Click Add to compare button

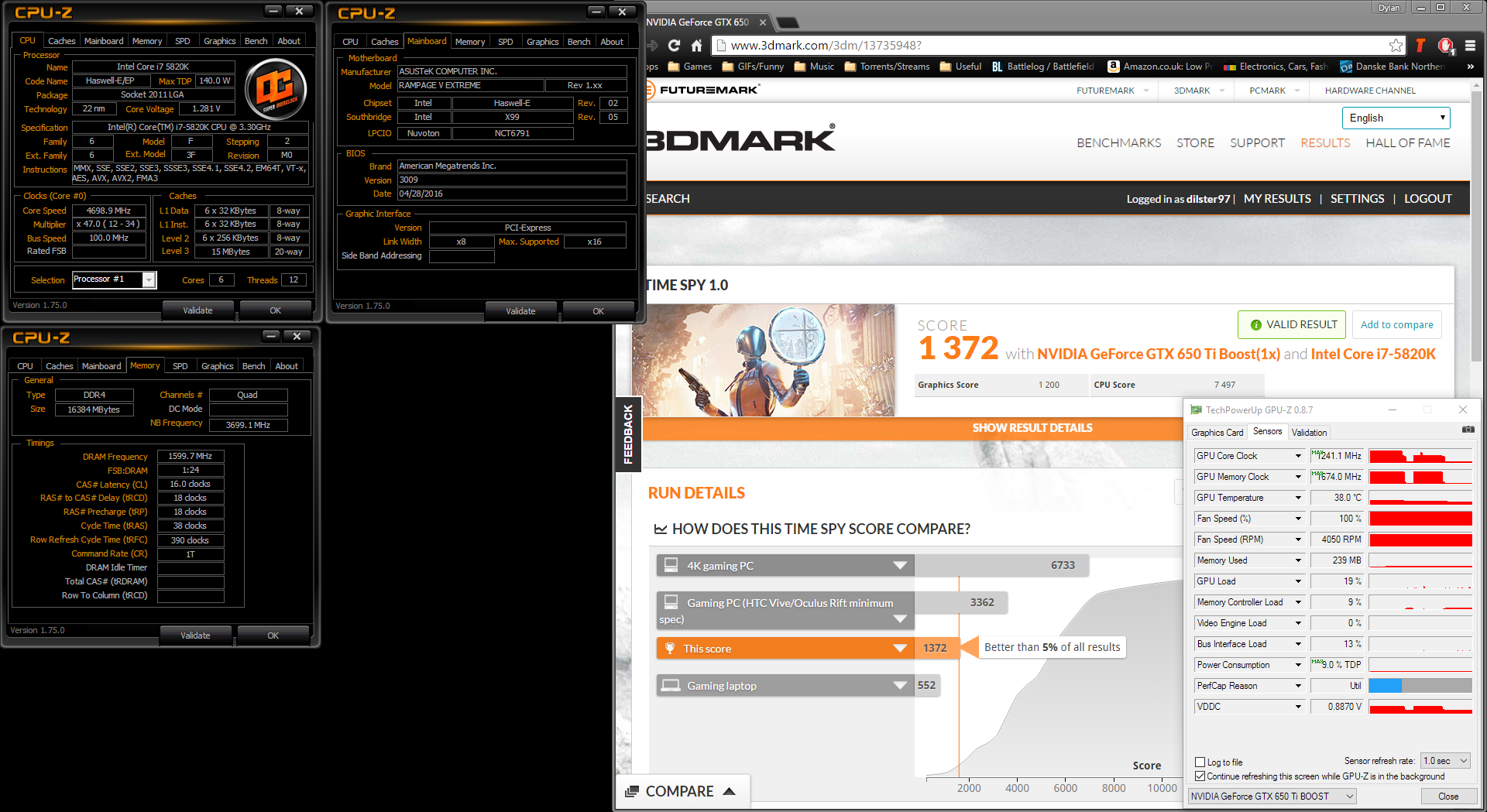(1396, 324)
